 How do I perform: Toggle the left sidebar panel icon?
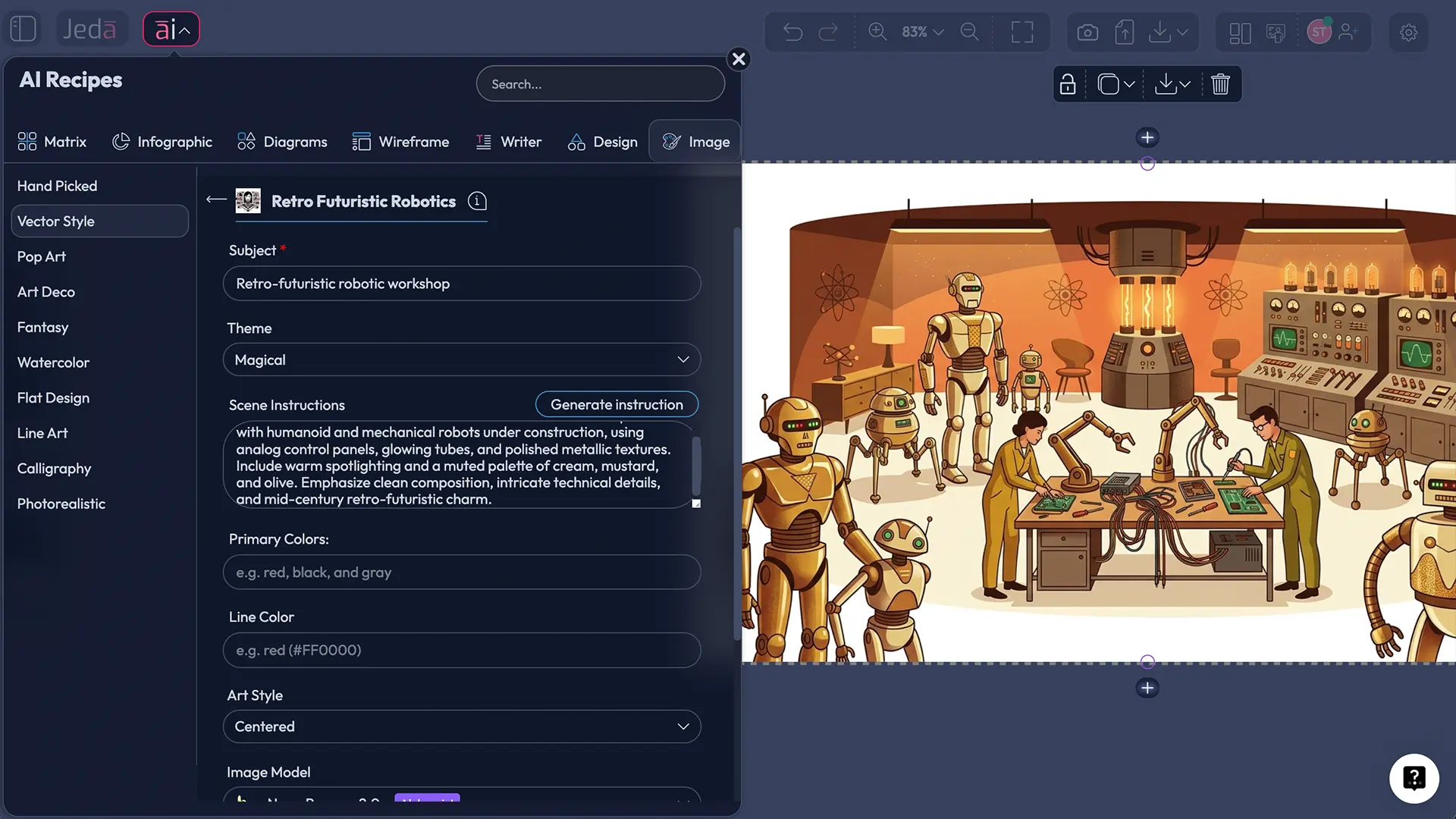pos(24,30)
